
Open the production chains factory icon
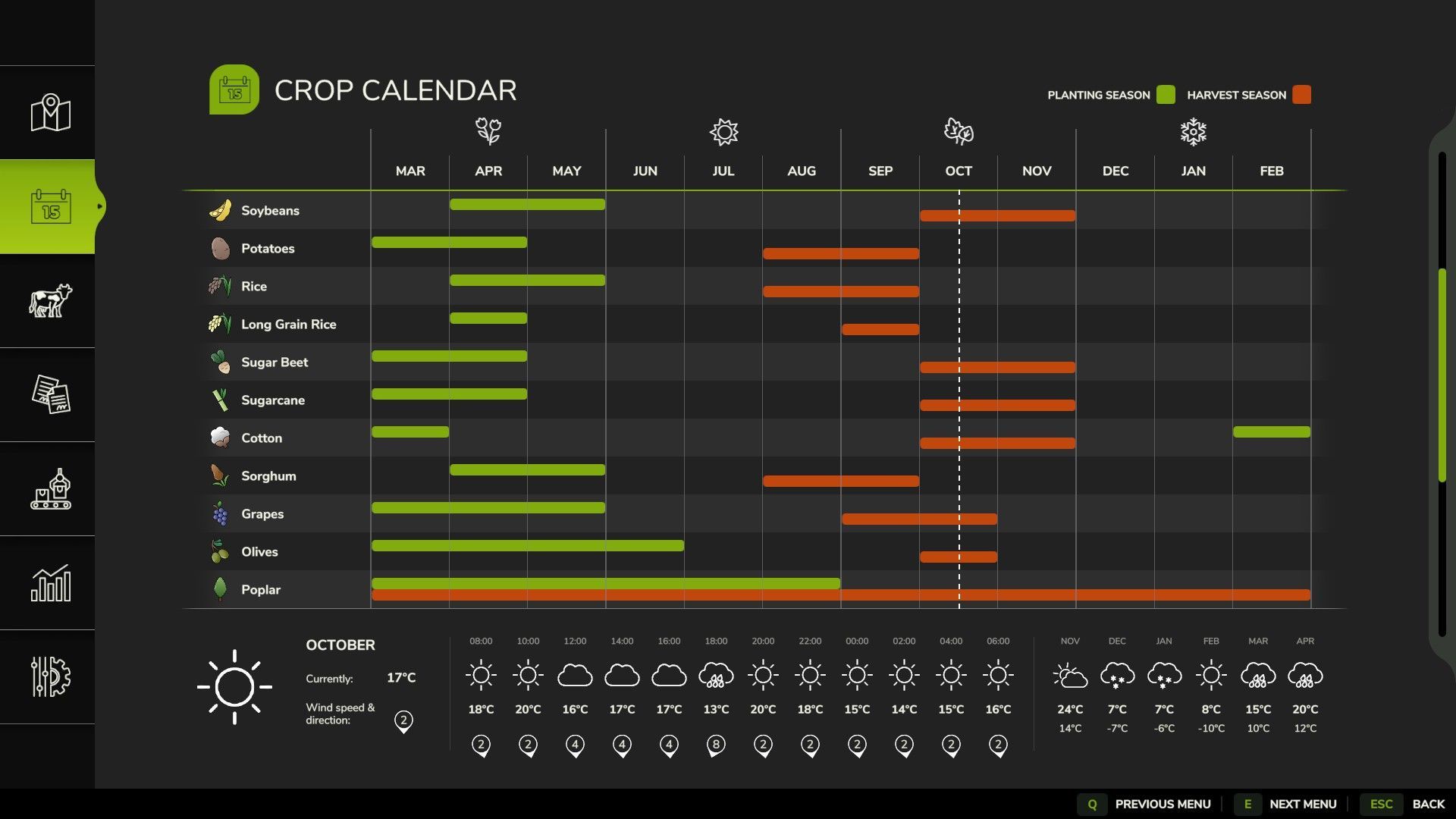coord(50,489)
